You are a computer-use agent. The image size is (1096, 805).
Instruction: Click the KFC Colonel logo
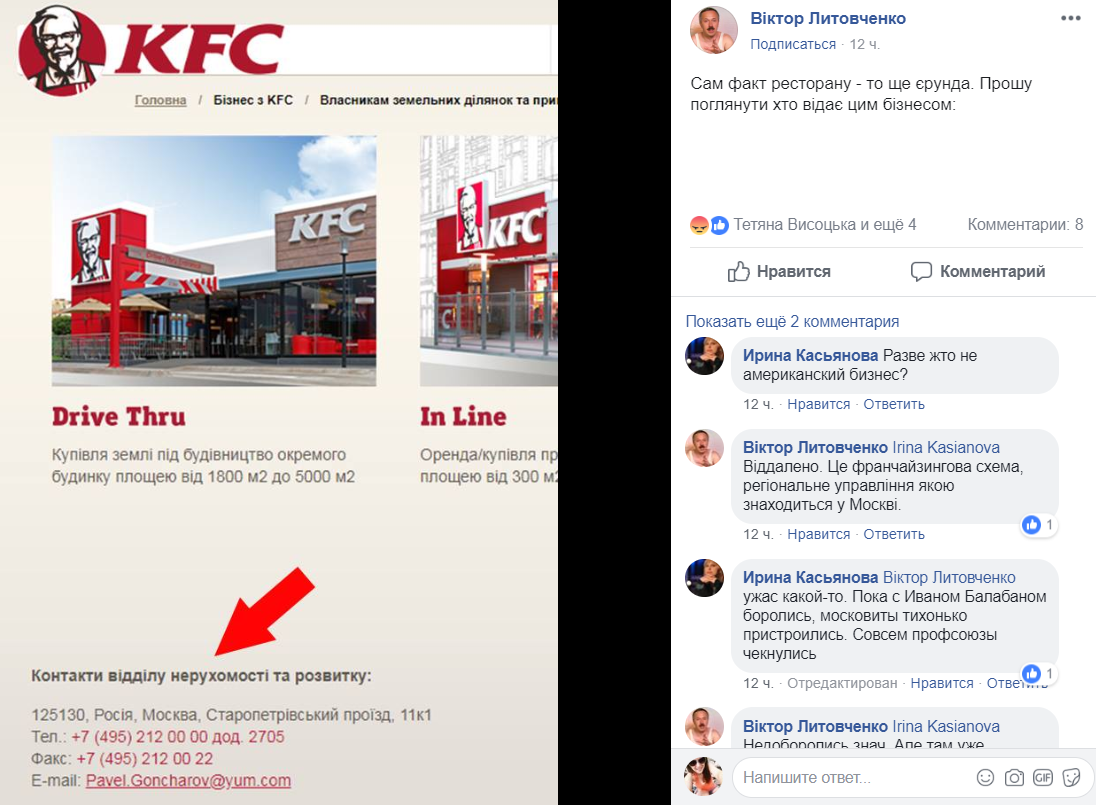click(62, 50)
